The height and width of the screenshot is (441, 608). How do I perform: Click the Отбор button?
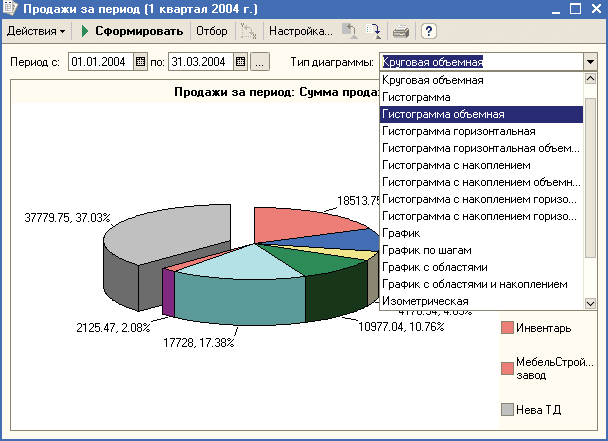coord(211,31)
